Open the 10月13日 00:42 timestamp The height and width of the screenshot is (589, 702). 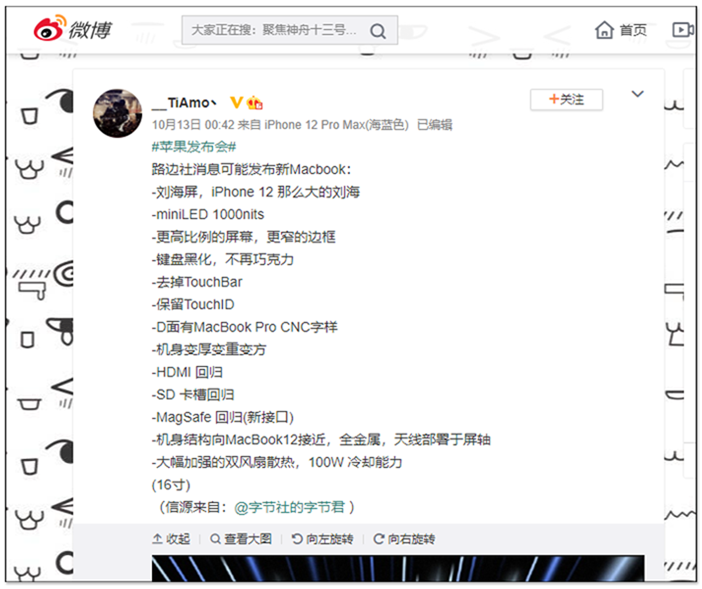[193, 124]
